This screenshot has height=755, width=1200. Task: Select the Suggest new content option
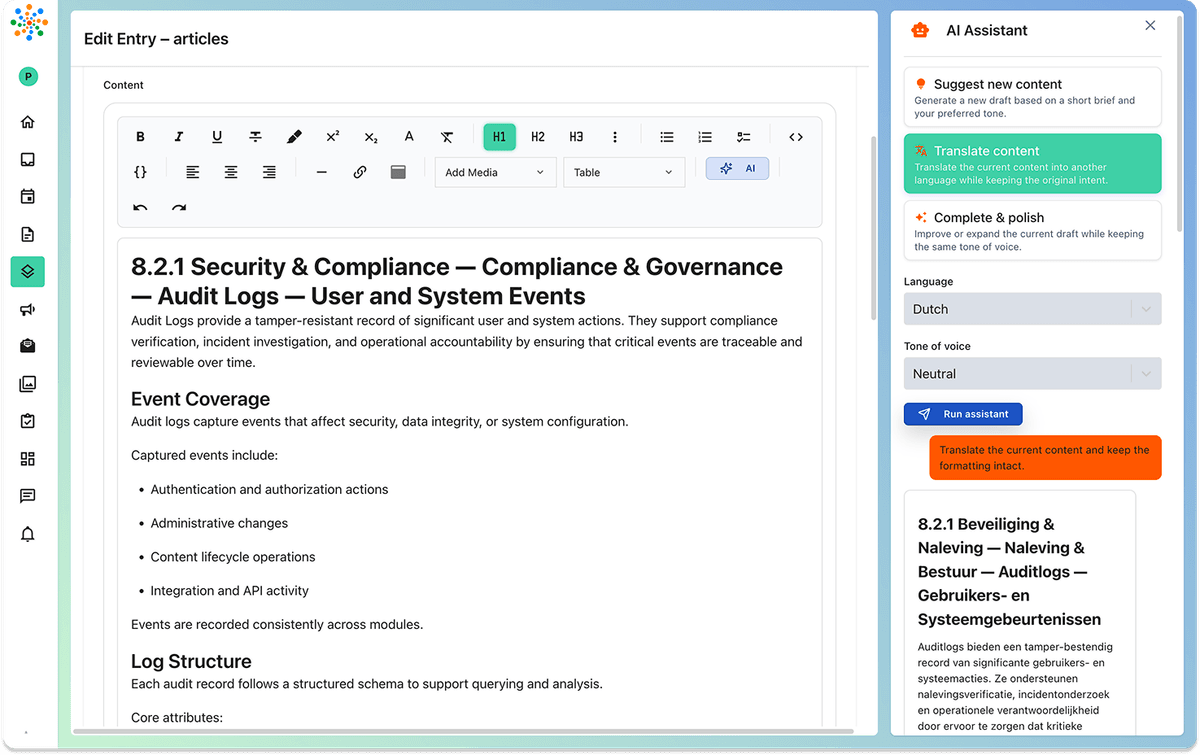coord(1032,96)
